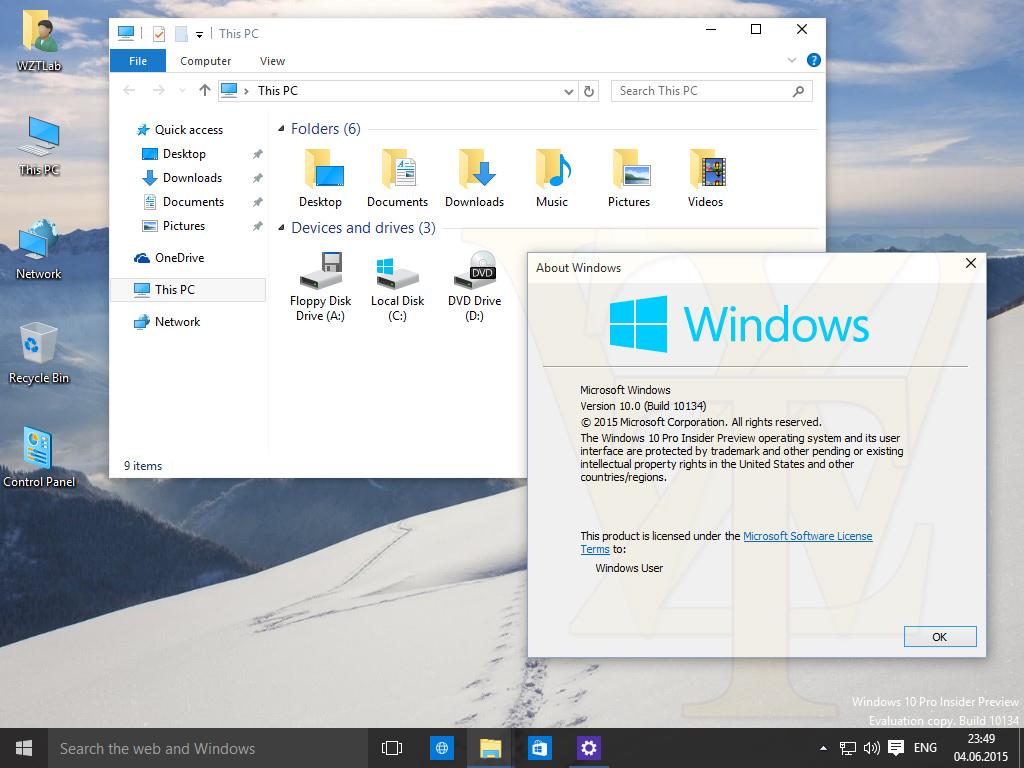Image resolution: width=1024 pixels, height=768 pixels.
Task: Open the Settings gear on the taskbar
Action: tap(588, 748)
